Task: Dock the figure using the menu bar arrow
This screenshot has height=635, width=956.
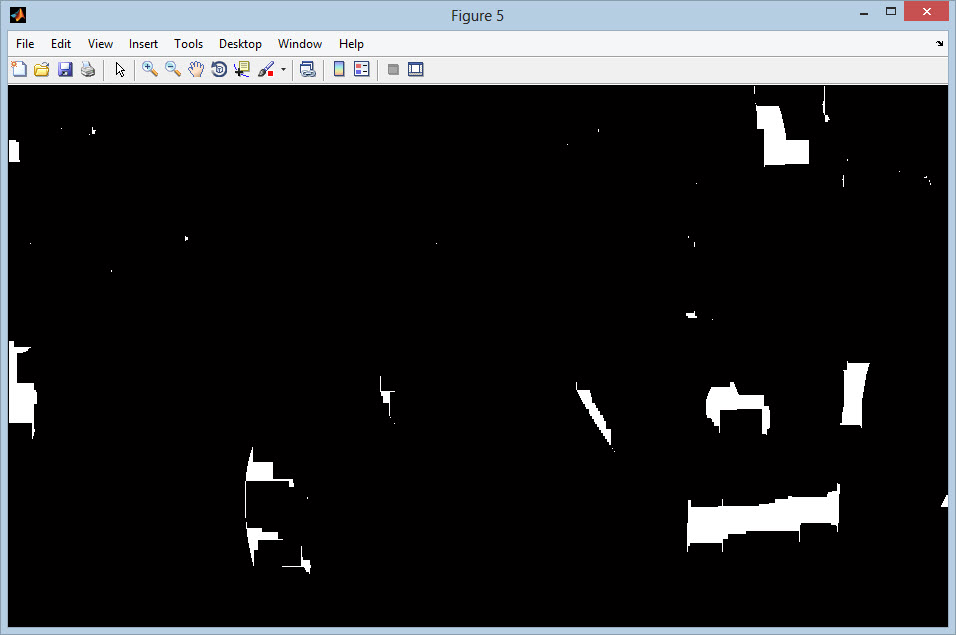Action: point(939,43)
